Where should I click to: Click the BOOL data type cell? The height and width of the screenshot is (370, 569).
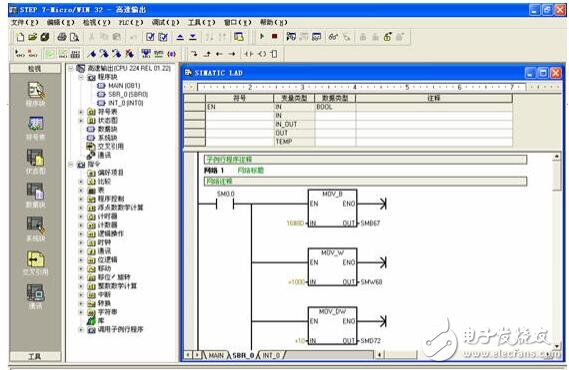coord(335,107)
